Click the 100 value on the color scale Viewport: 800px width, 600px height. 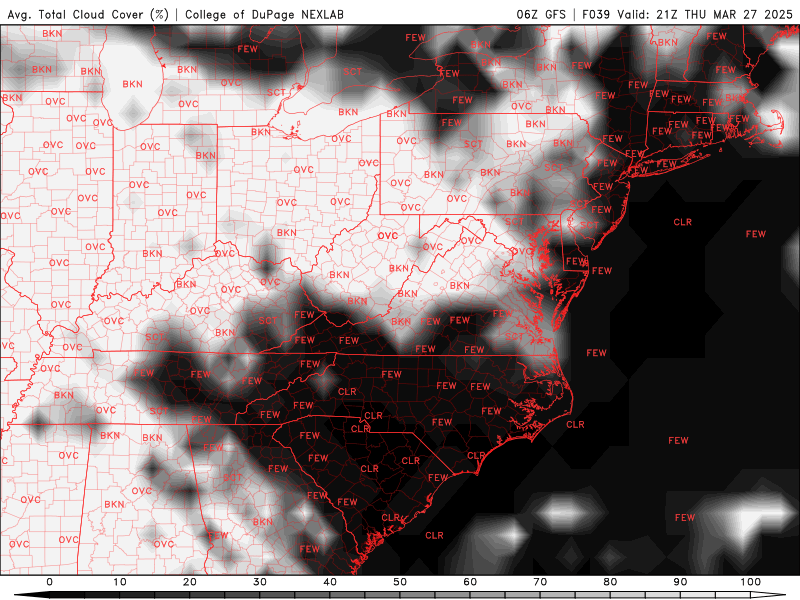751,582
